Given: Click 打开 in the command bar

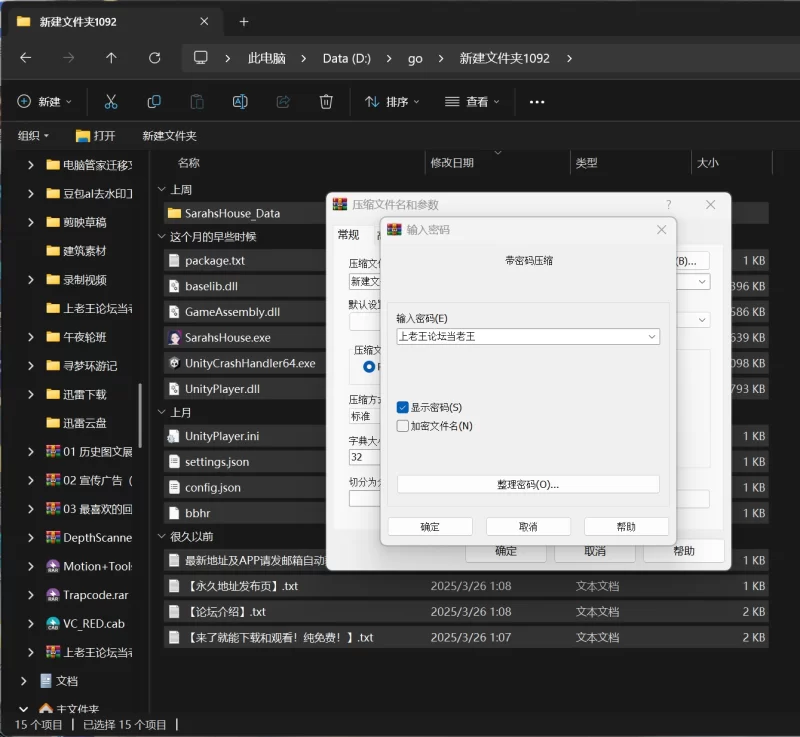Looking at the screenshot, I should point(95,136).
